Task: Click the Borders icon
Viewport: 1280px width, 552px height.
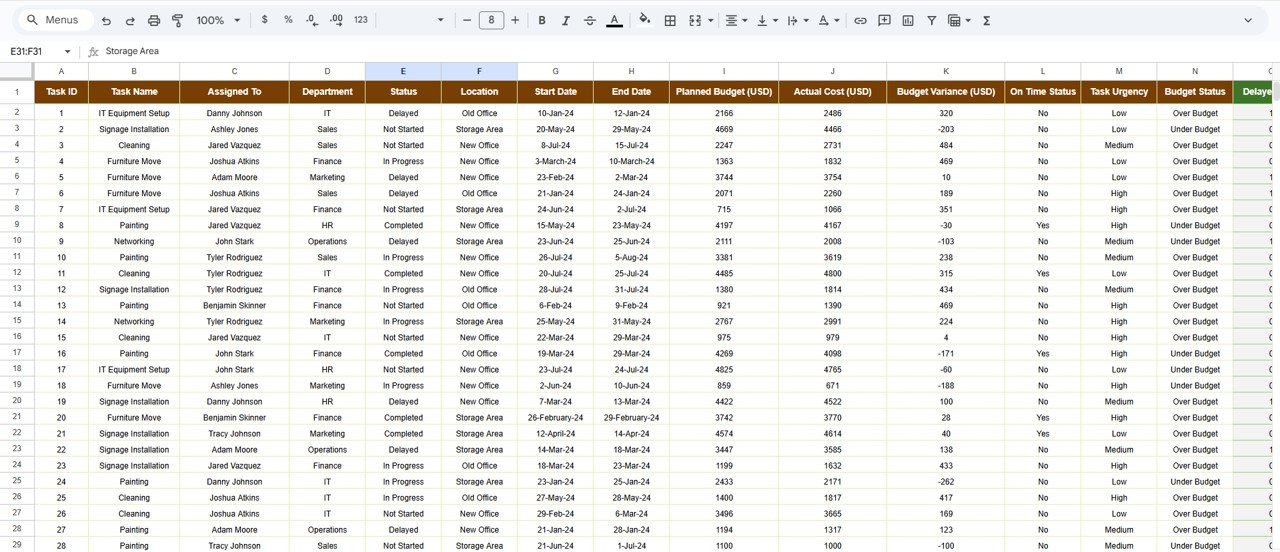Action: coord(670,20)
